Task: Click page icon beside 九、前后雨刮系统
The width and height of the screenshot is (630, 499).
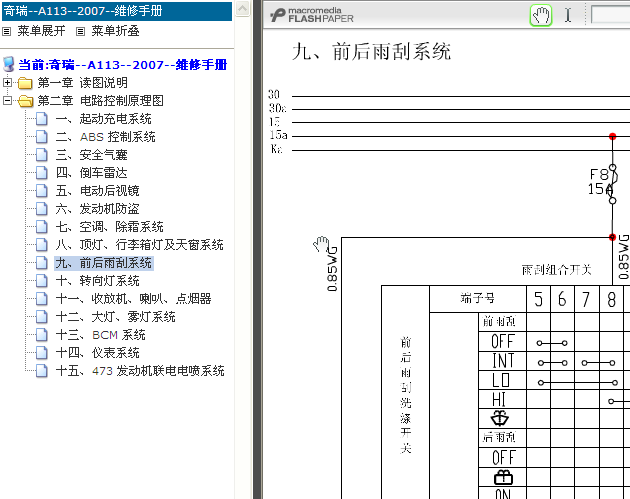Action: tap(41, 263)
